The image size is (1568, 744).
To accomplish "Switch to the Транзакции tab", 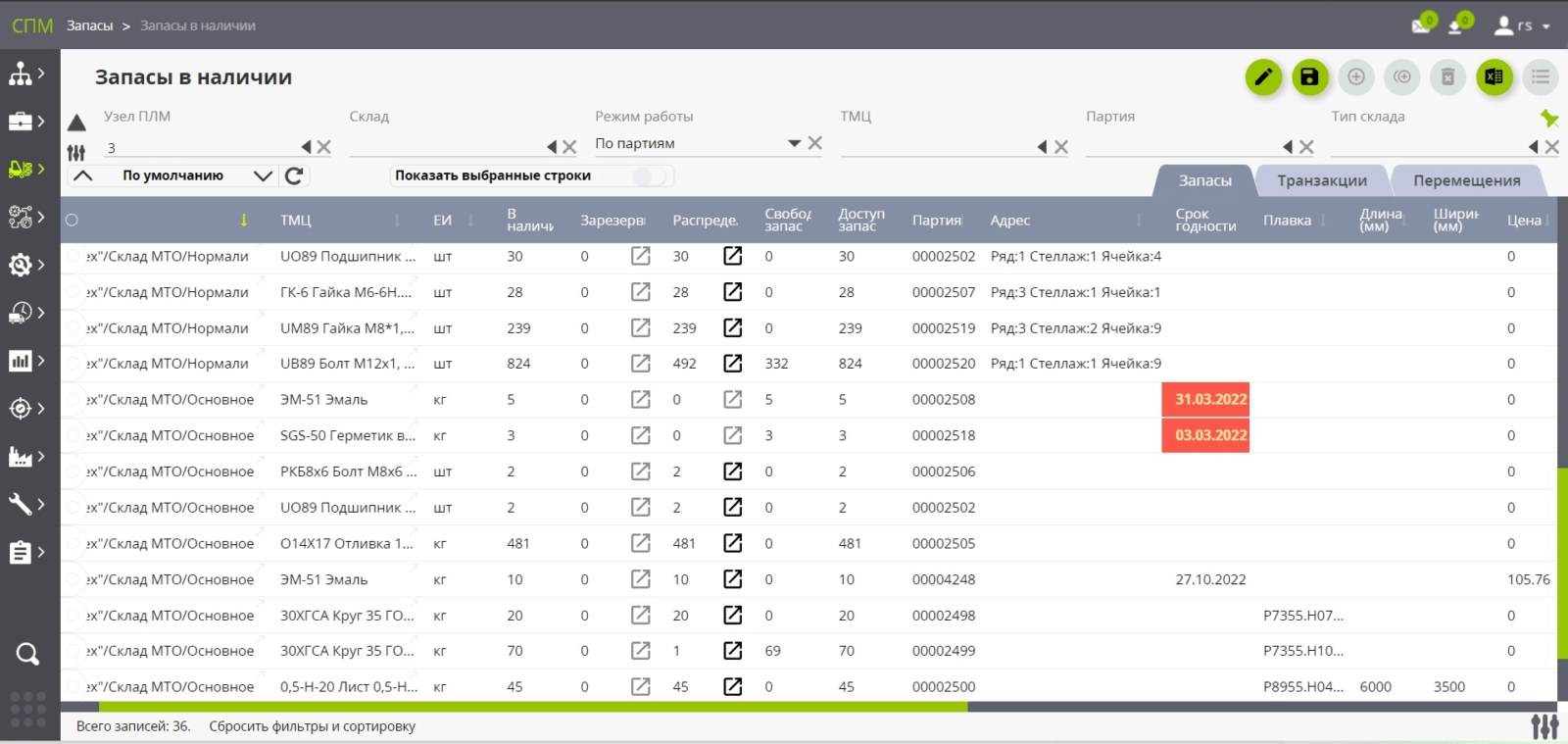I will point(1321,180).
